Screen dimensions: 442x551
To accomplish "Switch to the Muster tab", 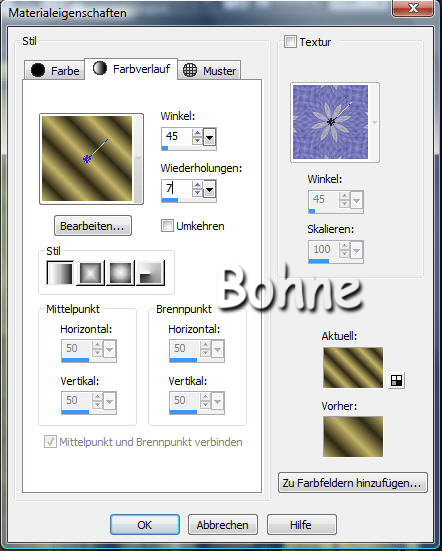I will [209, 70].
